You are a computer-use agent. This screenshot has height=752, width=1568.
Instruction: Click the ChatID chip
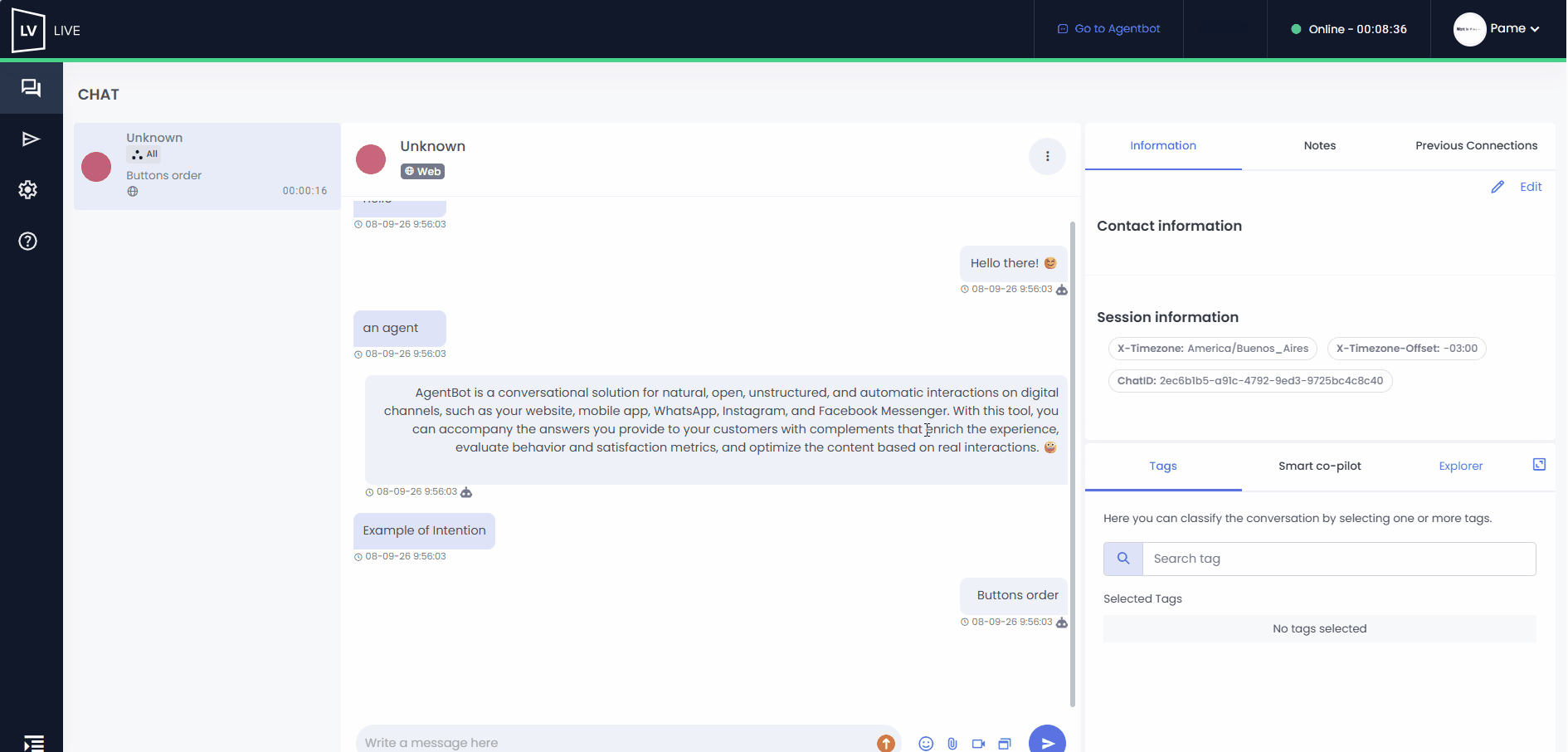tap(1250, 381)
